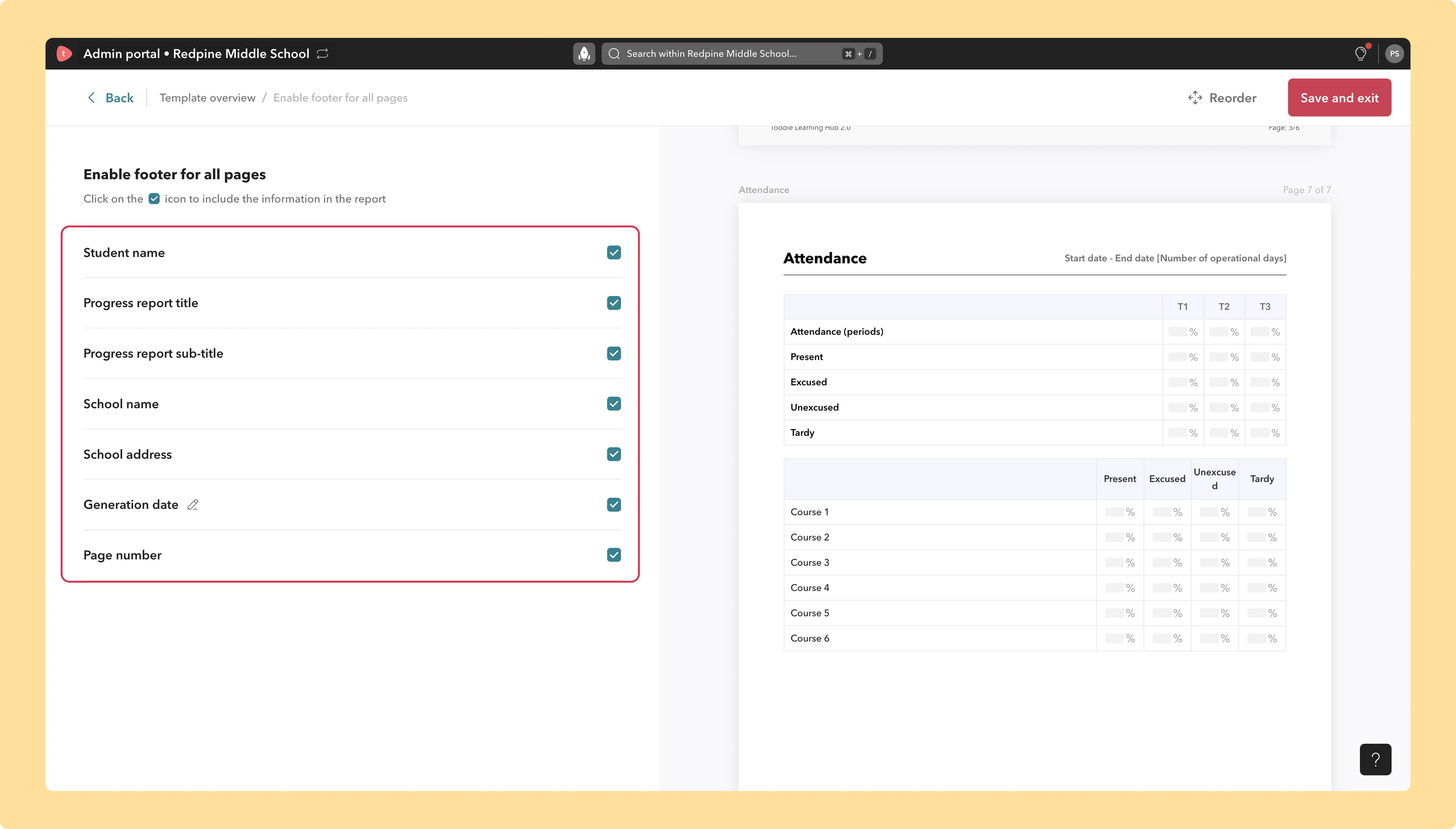Click the Attendance (periods) row label
The image size is (1456, 829).
click(x=837, y=332)
